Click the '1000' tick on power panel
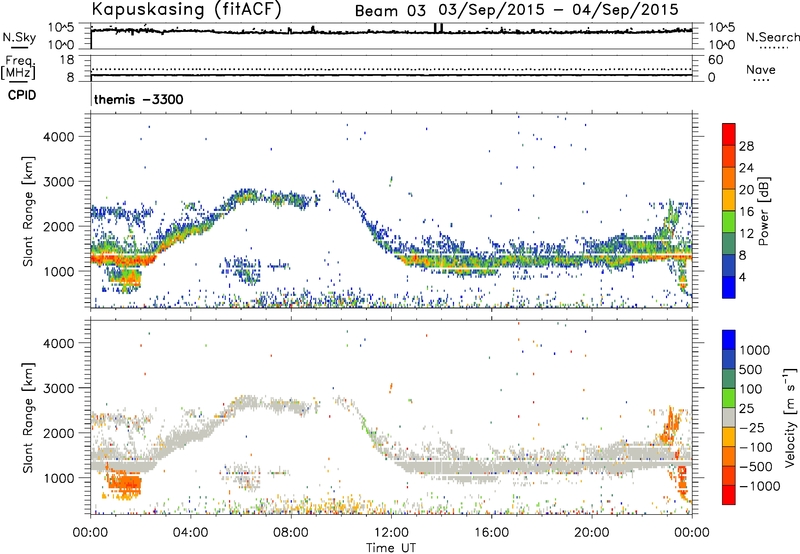This screenshot has width=800, height=554. click(x=59, y=271)
